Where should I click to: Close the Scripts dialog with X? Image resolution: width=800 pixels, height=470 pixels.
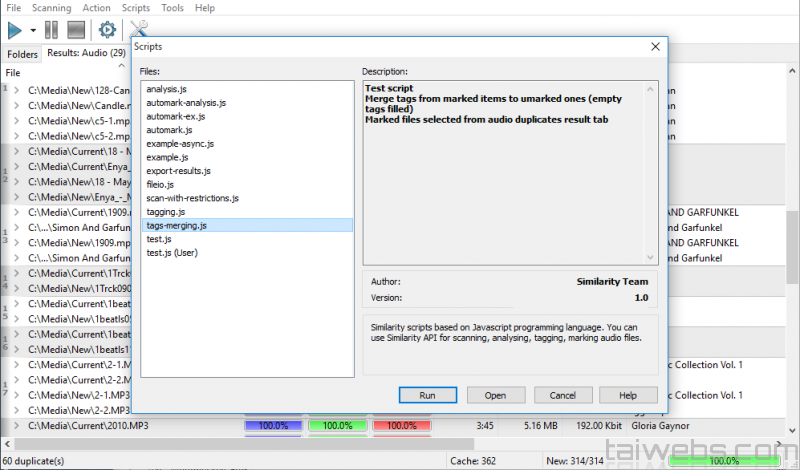[656, 47]
